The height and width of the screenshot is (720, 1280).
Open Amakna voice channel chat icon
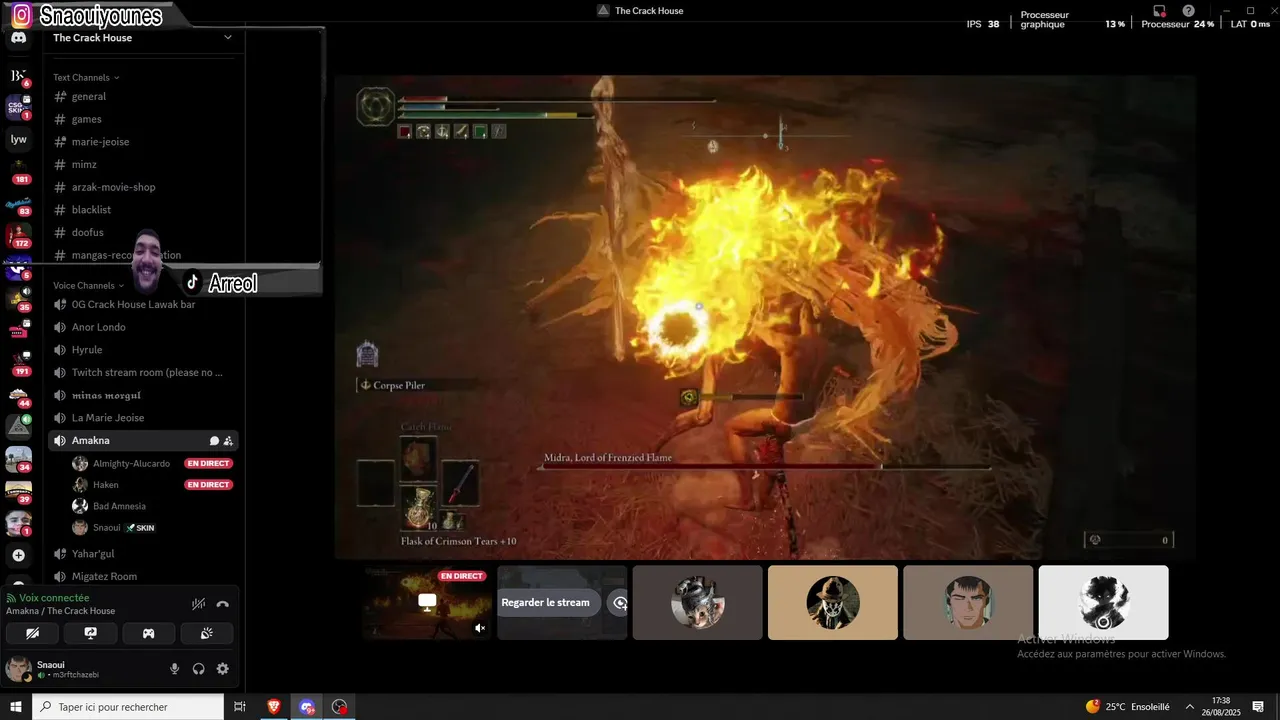(x=214, y=441)
